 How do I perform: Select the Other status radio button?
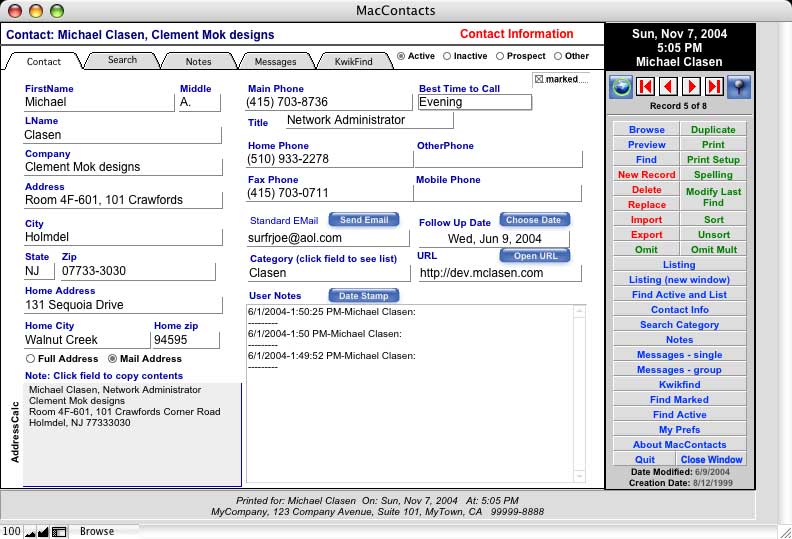(x=558, y=56)
